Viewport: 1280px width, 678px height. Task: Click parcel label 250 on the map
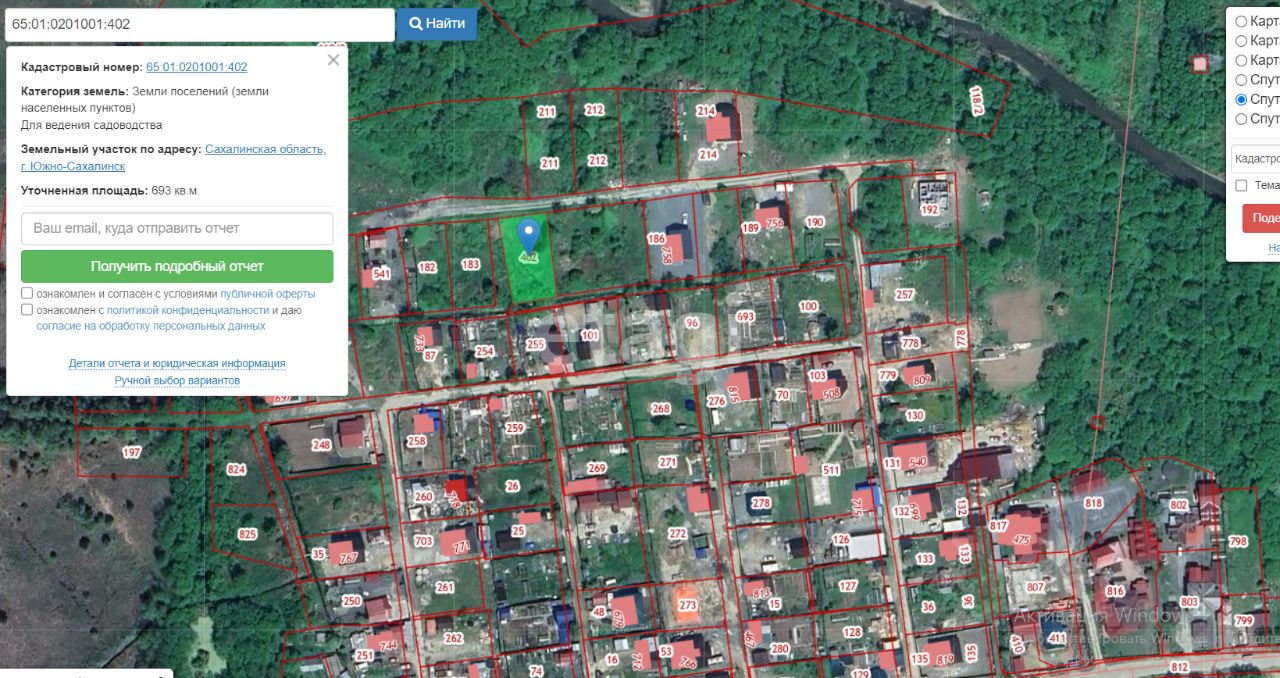pyautogui.click(x=351, y=601)
